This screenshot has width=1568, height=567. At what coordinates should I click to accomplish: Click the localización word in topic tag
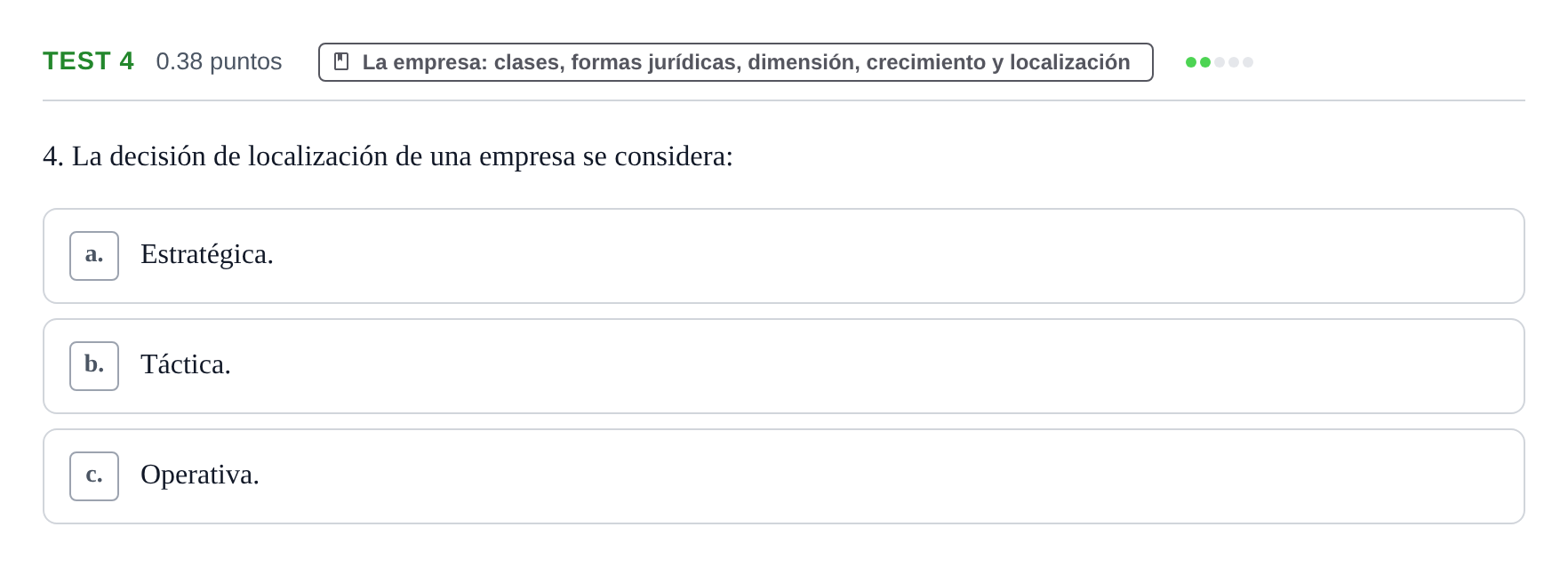click(1070, 62)
